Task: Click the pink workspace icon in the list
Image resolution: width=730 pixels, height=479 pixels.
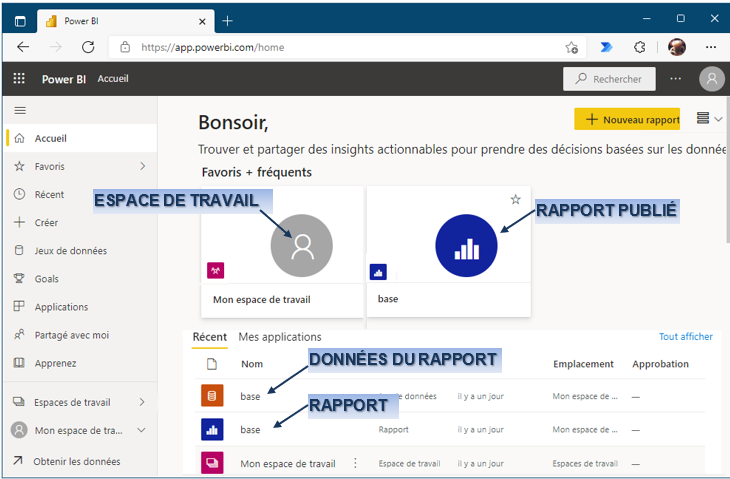Action: tap(212, 463)
